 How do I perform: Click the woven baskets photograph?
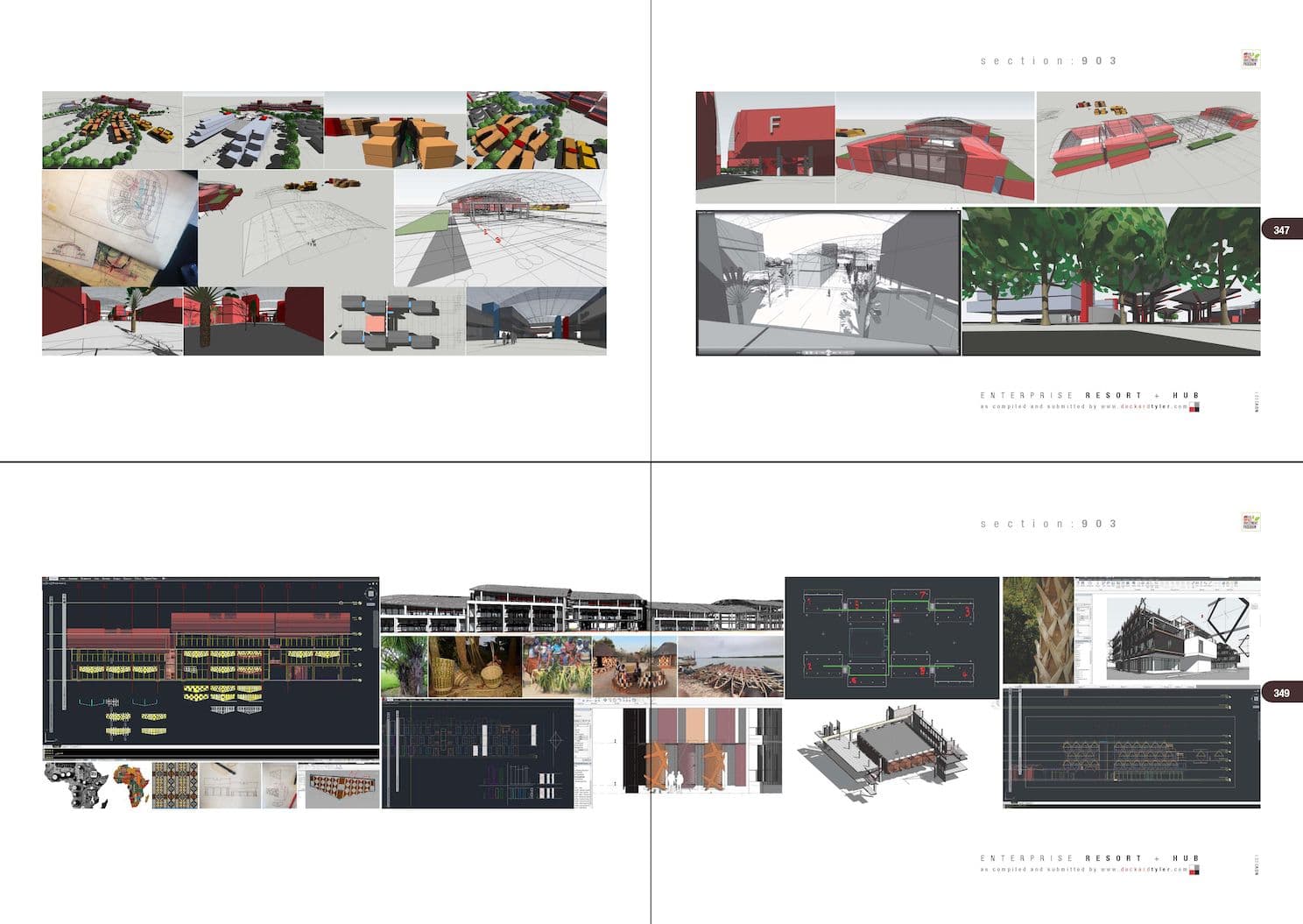pos(475,667)
